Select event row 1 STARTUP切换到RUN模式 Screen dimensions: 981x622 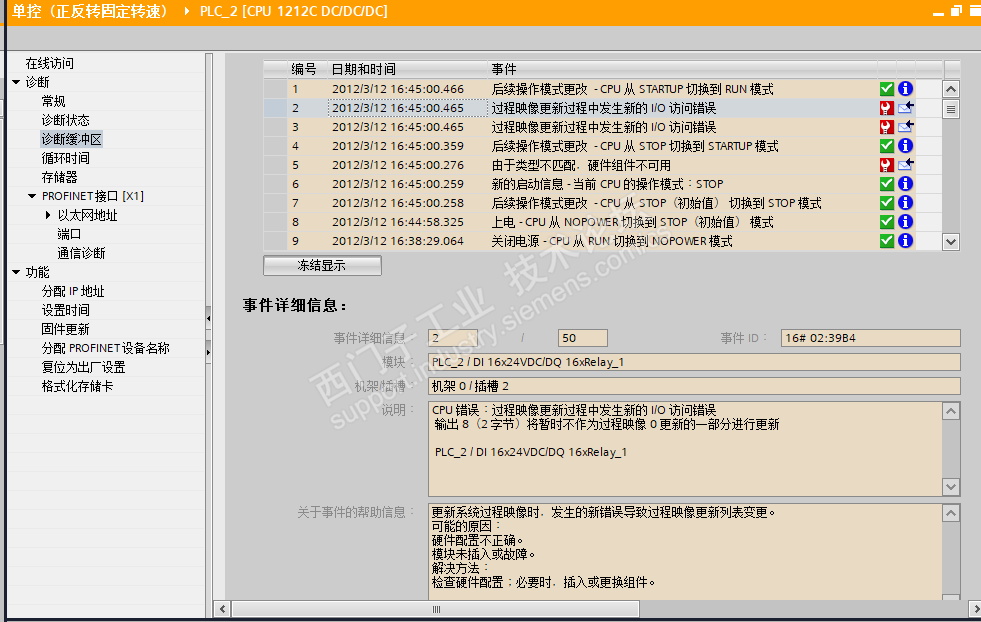pyautogui.click(x=589, y=89)
